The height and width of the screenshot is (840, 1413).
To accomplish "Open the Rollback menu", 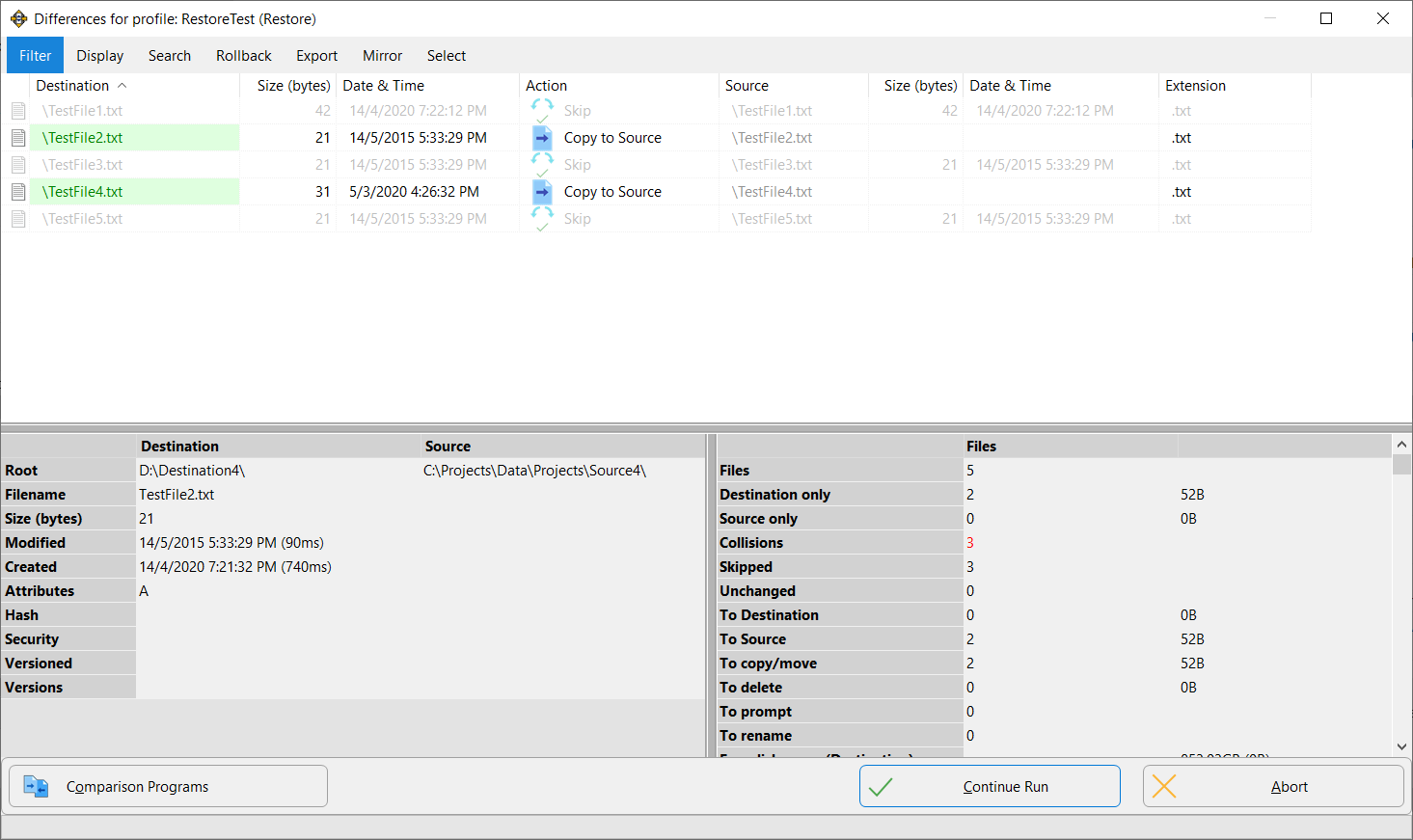I will pos(243,56).
